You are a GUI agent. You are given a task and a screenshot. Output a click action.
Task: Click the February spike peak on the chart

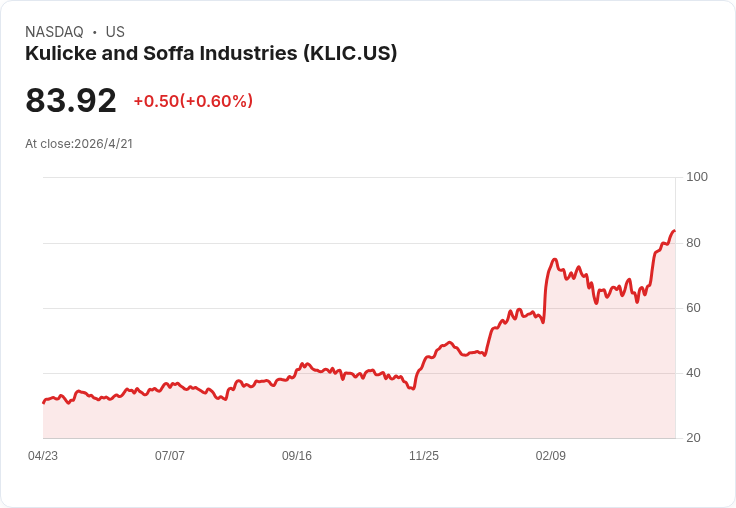tap(554, 260)
